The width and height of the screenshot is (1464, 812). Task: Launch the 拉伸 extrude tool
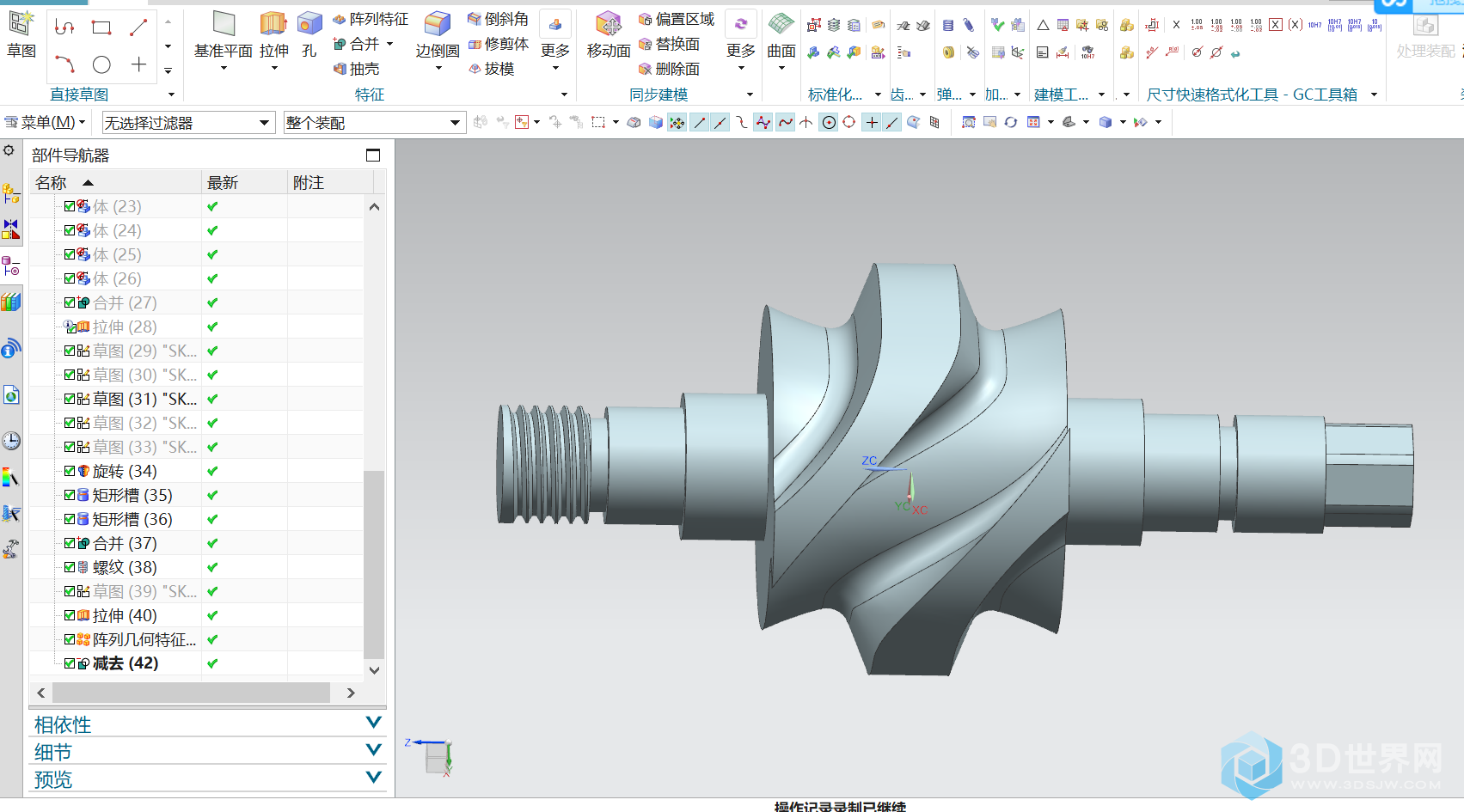(273, 40)
